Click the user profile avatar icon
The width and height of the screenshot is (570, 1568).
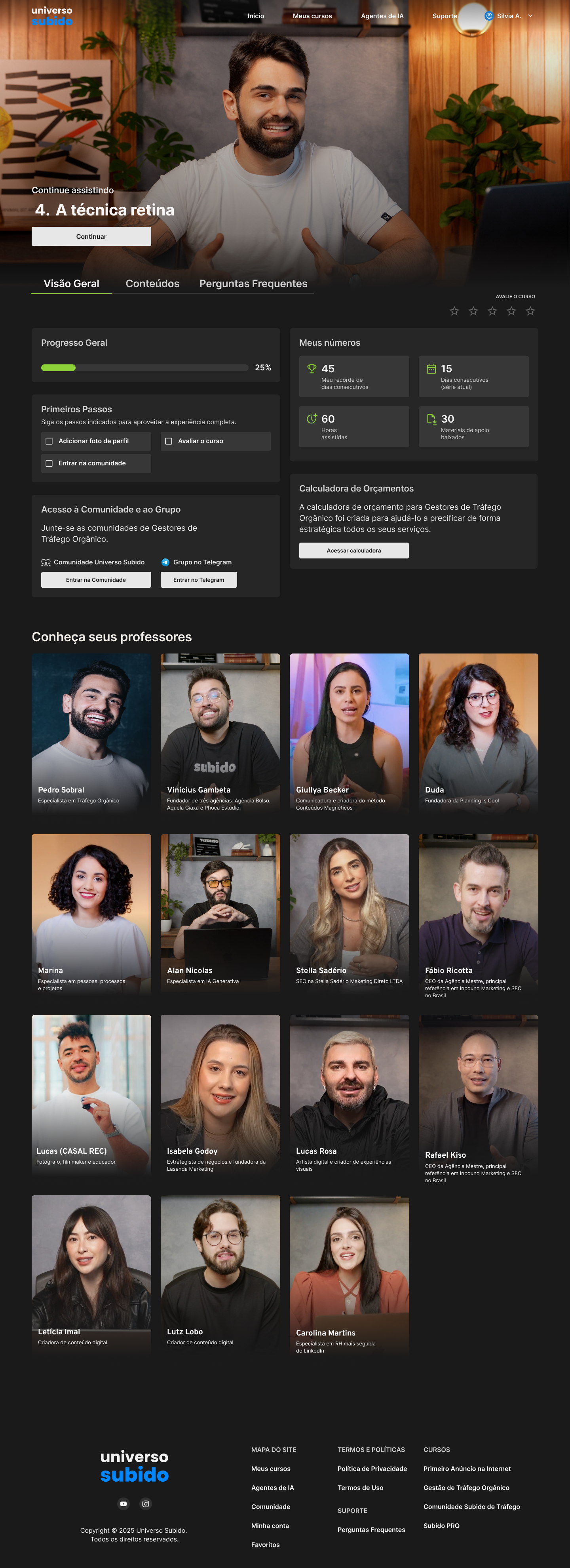tap(489, 16)
